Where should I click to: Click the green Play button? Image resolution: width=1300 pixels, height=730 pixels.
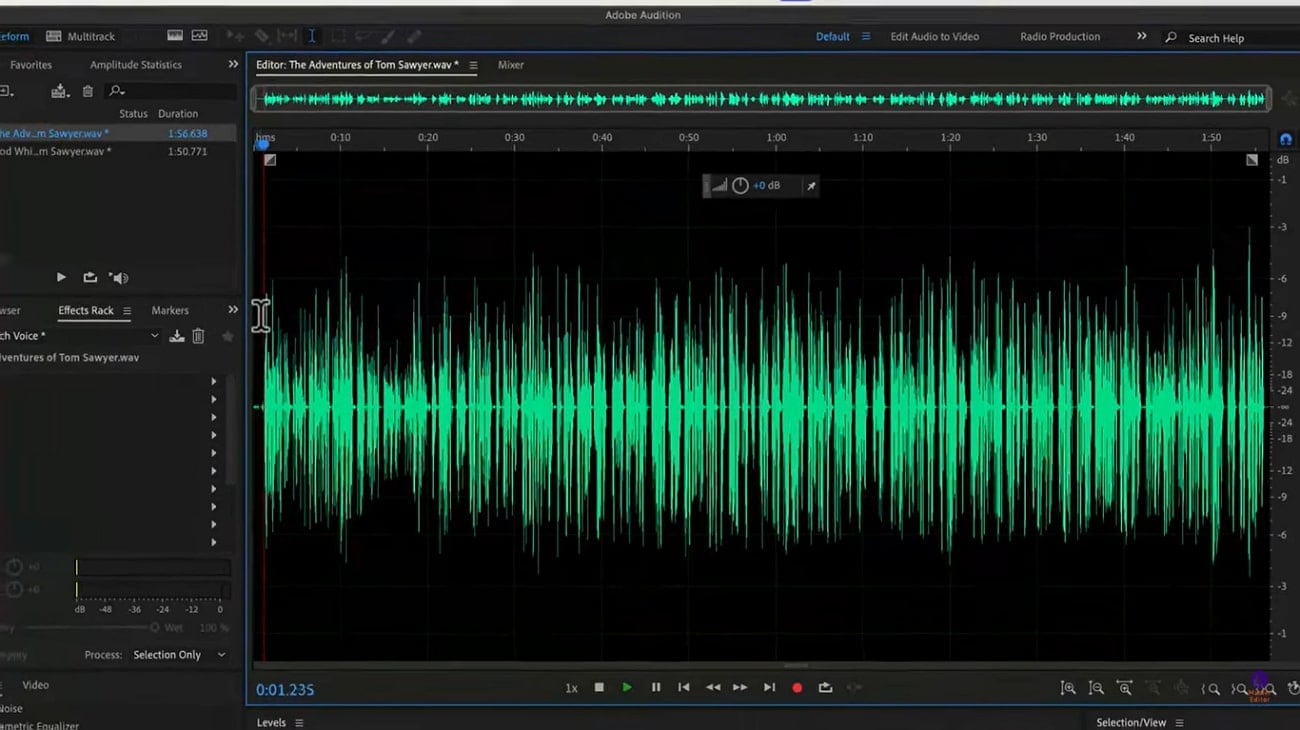627,687
